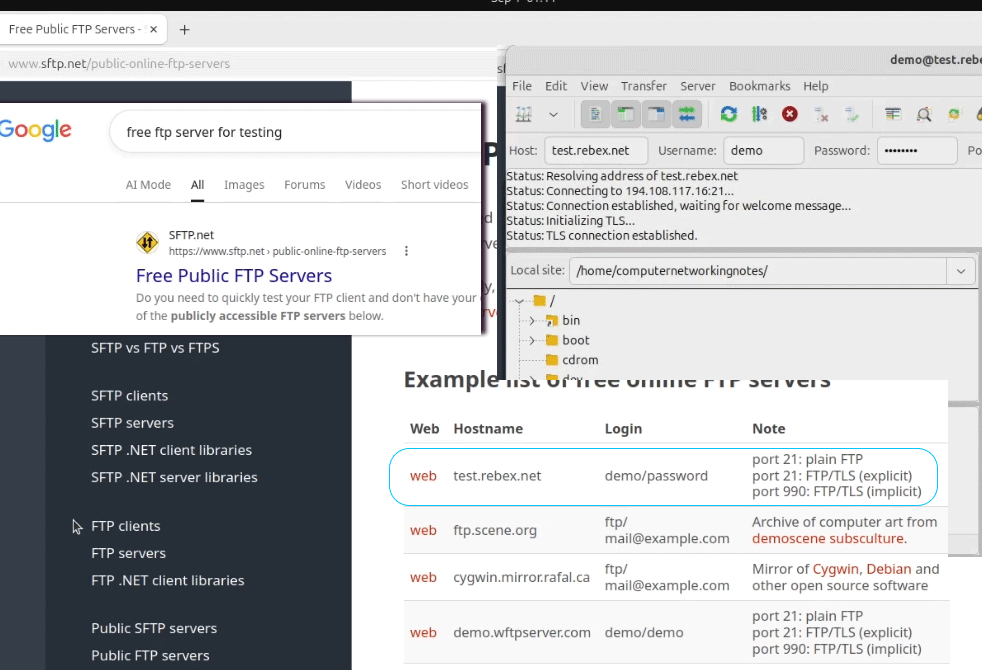
Task: Open SFTP .NET server libraries link
Action: (x=174, y=477)
